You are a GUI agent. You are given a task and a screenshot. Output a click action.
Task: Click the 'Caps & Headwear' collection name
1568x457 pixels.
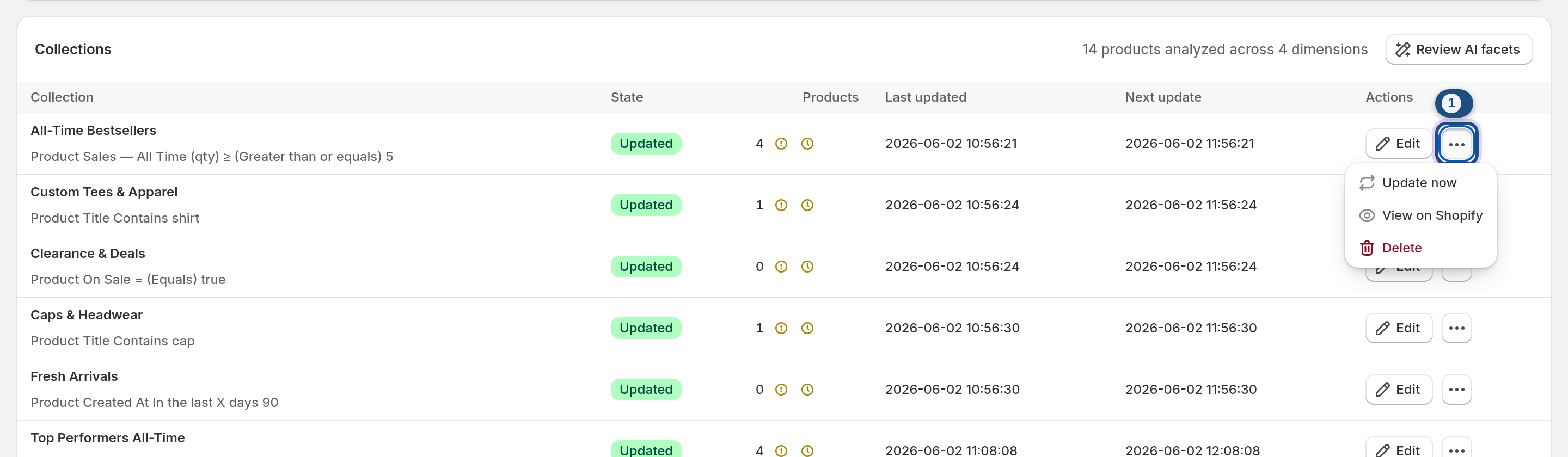click(x=87, y=314)
